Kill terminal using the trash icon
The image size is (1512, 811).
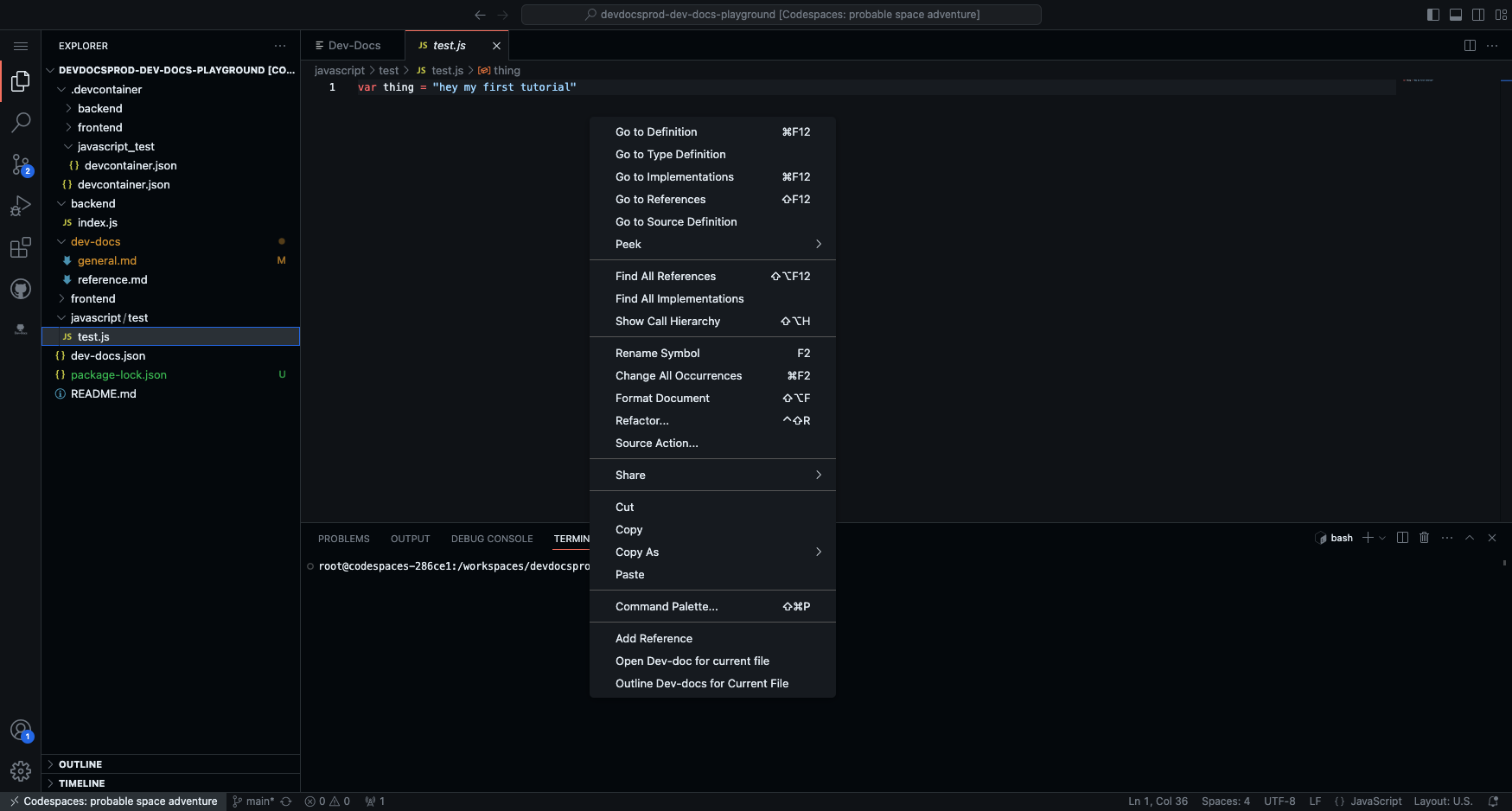(1424, 538)
